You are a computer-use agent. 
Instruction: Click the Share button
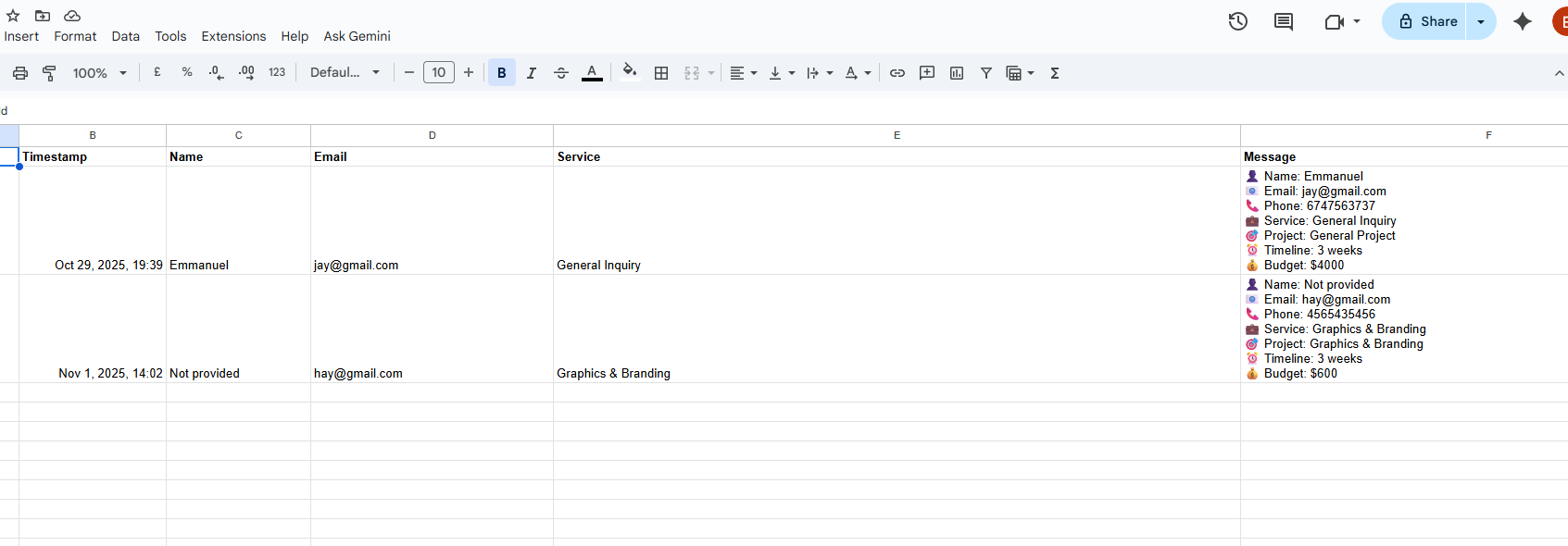point(1424,21)
